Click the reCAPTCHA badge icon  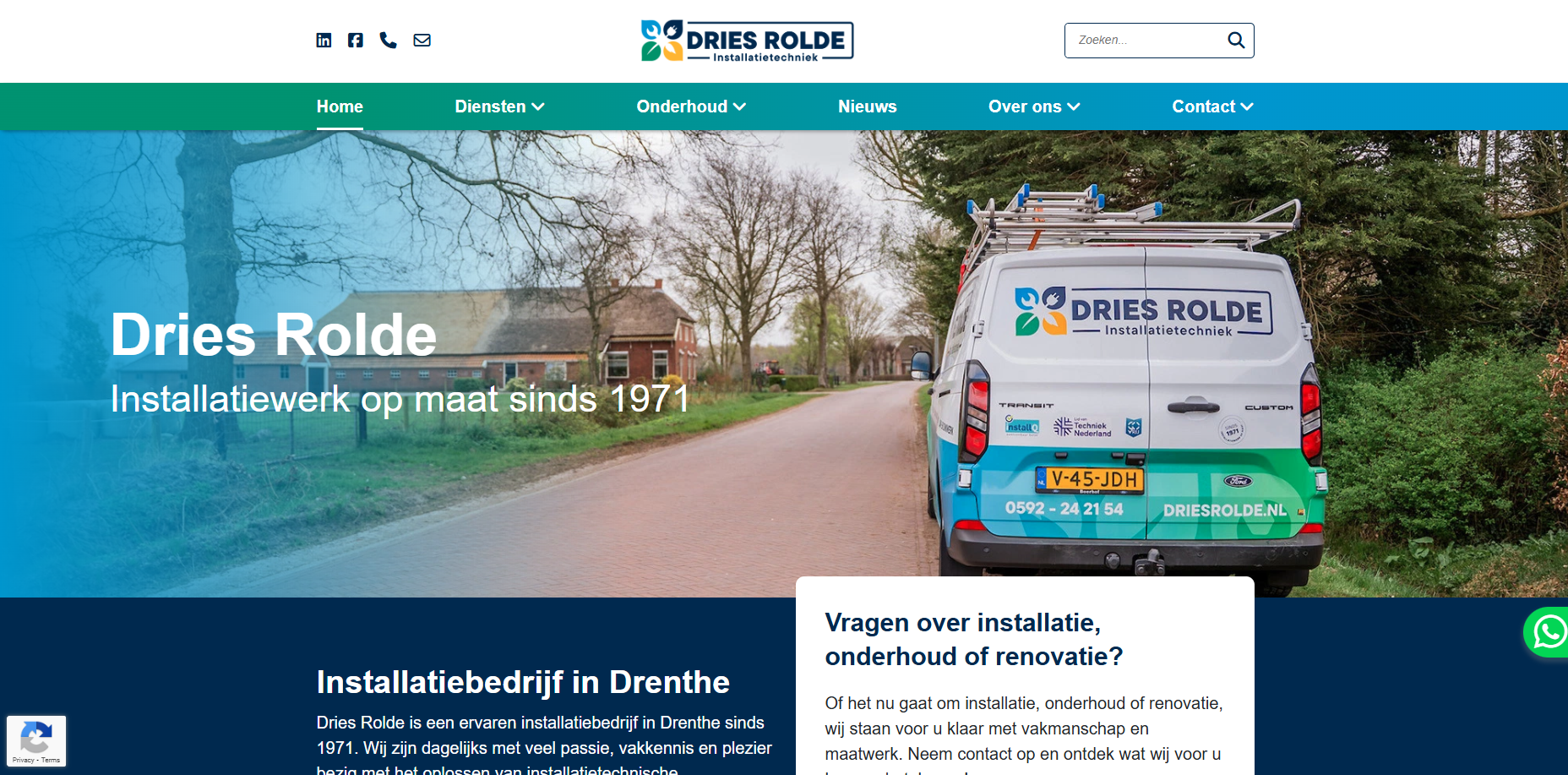[35, 737]
